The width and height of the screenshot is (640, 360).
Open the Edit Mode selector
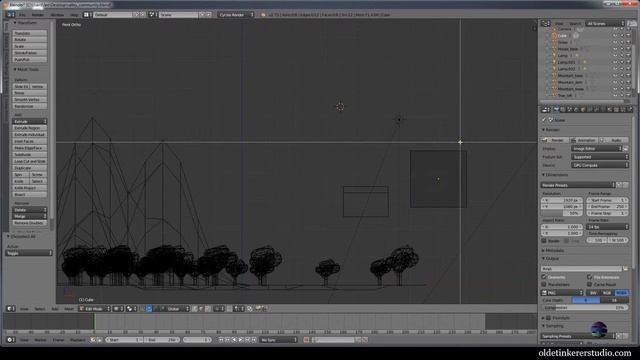(95, 309)
